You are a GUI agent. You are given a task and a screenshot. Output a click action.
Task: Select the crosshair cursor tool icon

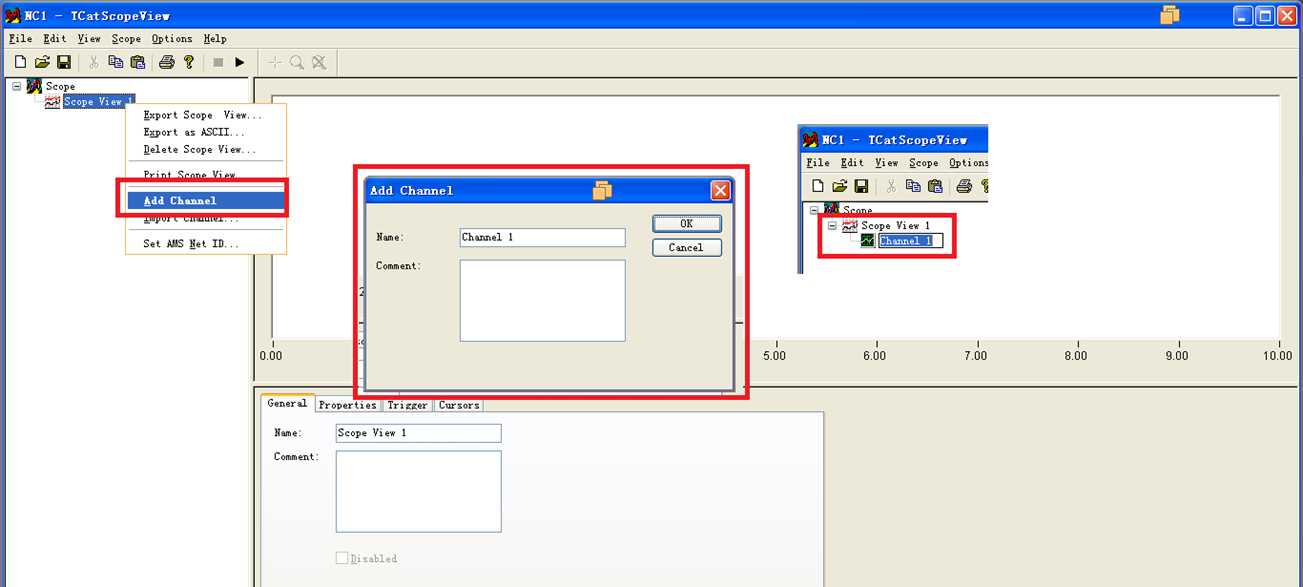point(275,62)
